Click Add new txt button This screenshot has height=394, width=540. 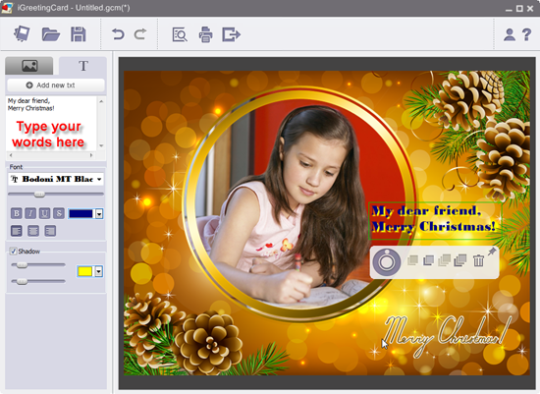pos(56,85)
